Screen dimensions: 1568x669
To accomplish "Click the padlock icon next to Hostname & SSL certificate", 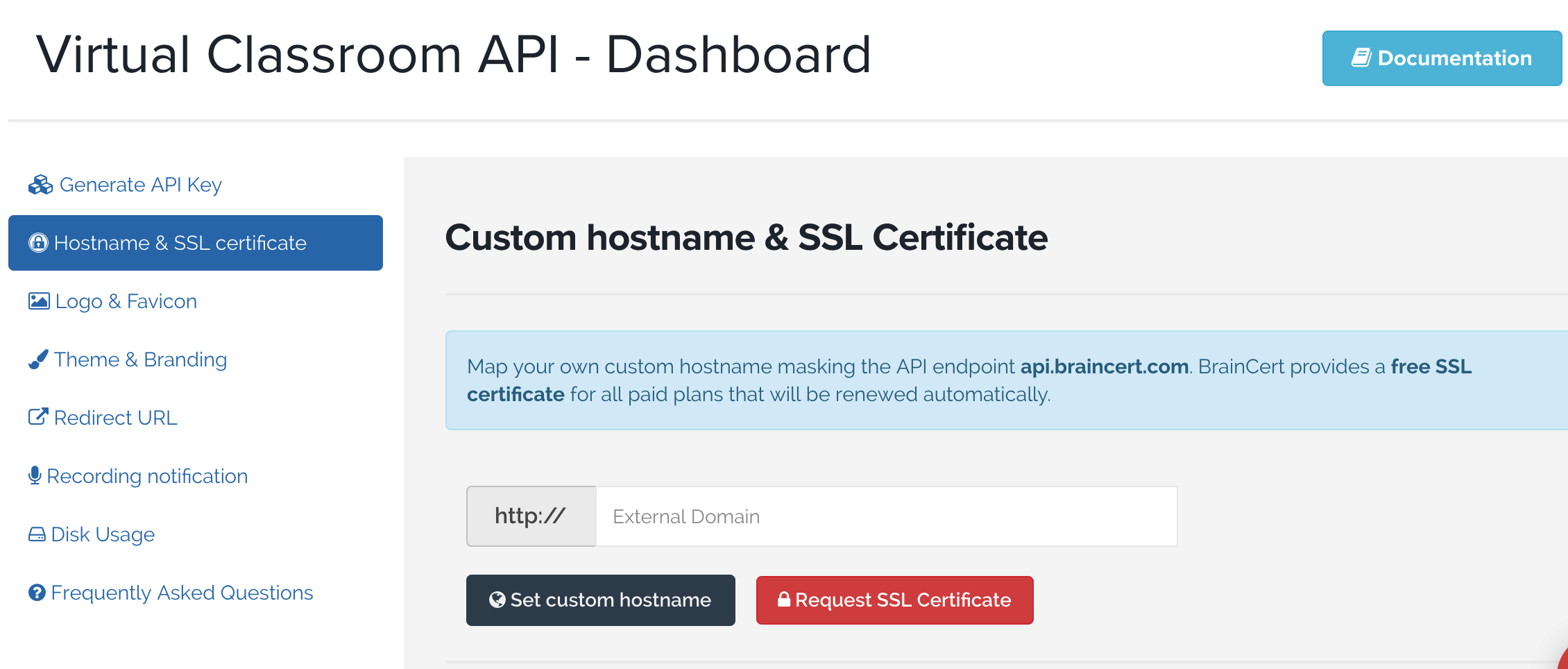I will (x=38, y=243).
